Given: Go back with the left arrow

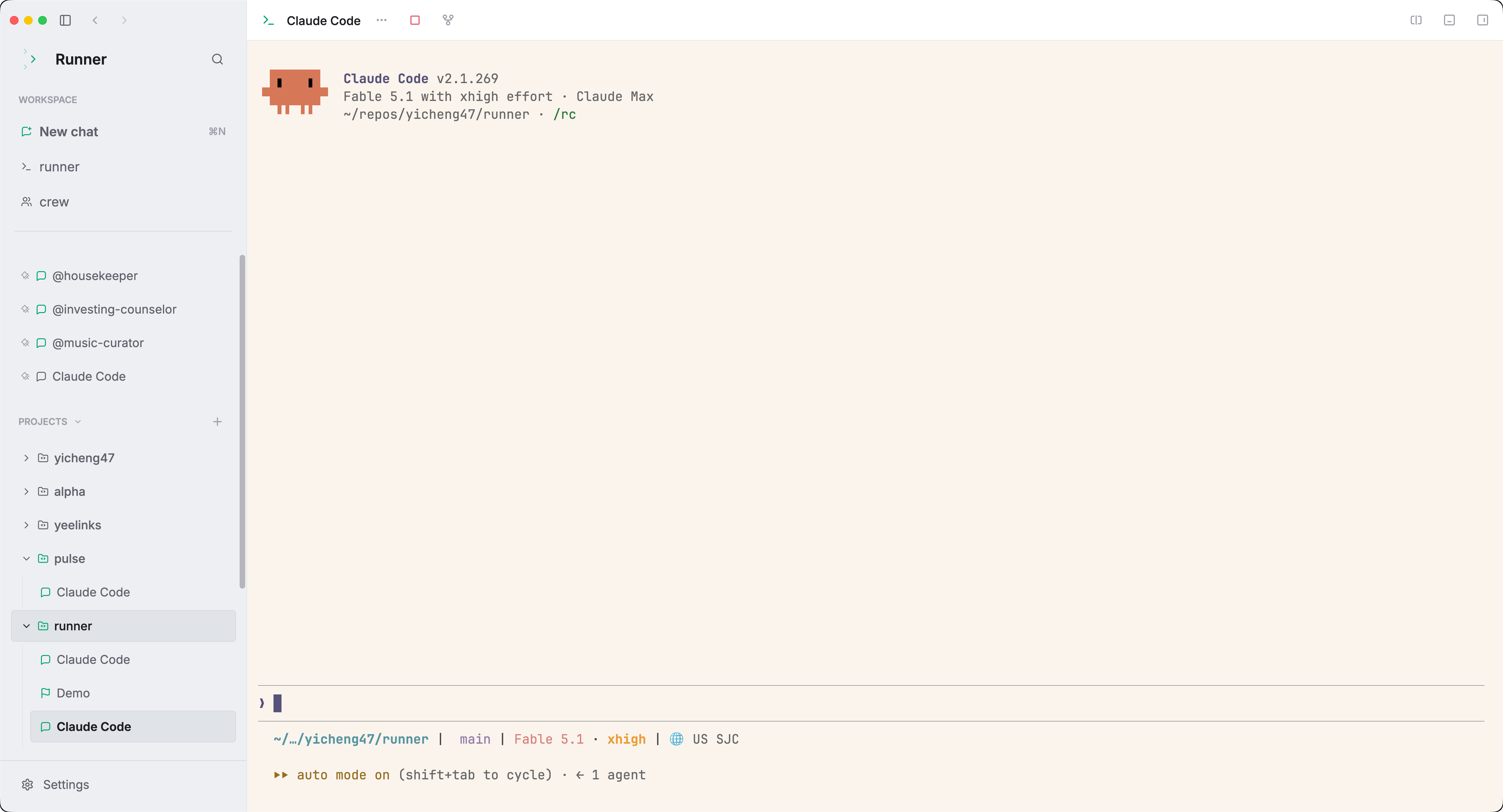Looking at the screenshot, I should tap(95, 20).
